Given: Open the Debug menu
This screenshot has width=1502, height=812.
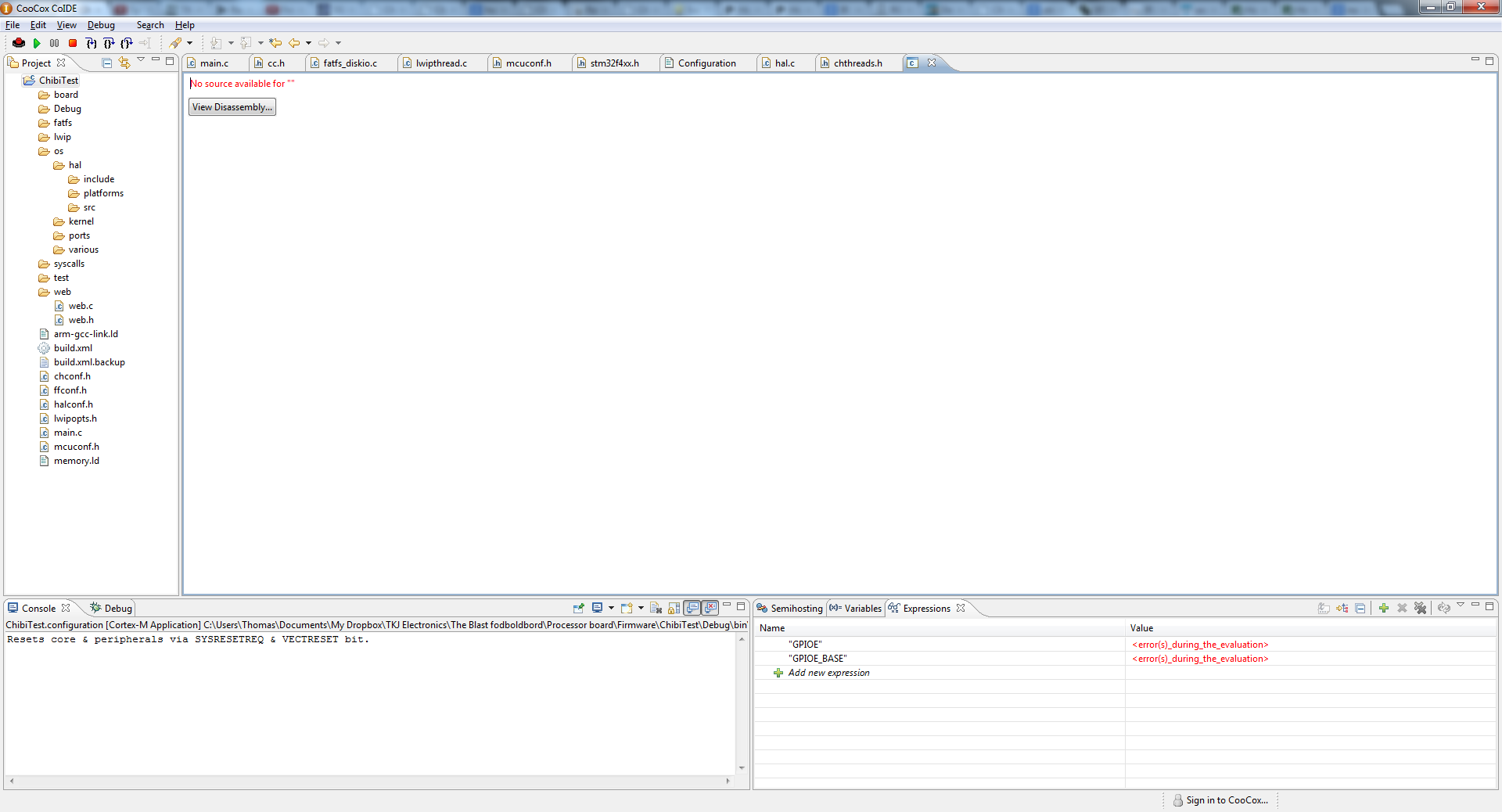Looking at the screenshot, I should pos(101,25).
